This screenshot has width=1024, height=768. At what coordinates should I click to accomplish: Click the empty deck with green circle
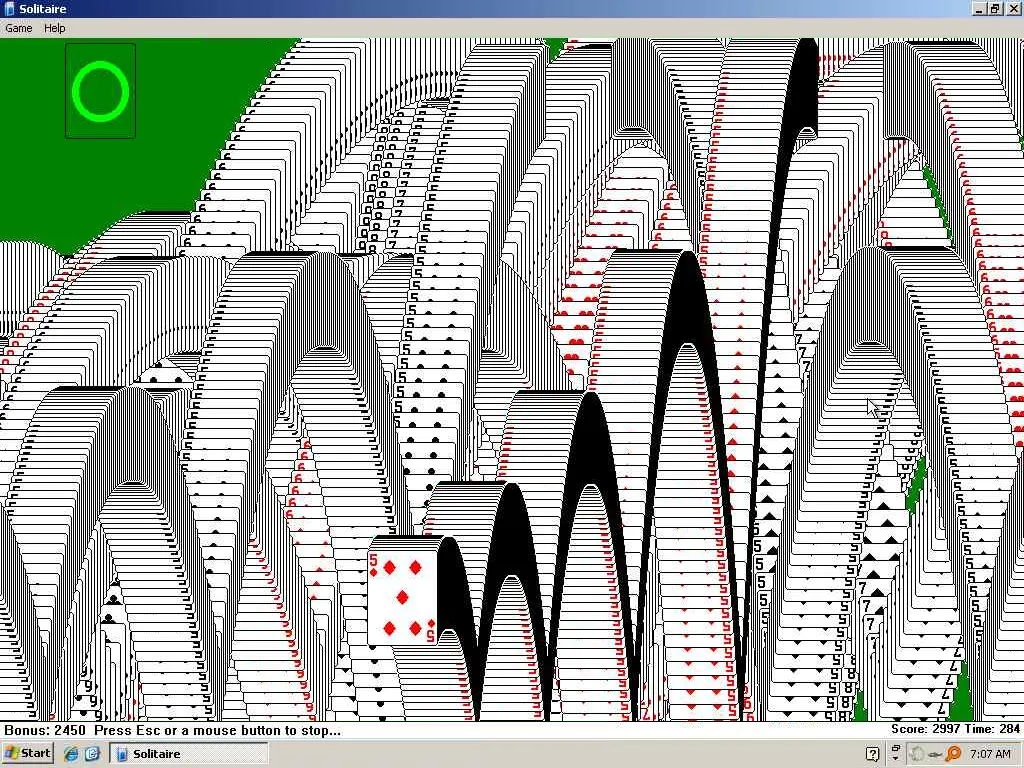101,91
